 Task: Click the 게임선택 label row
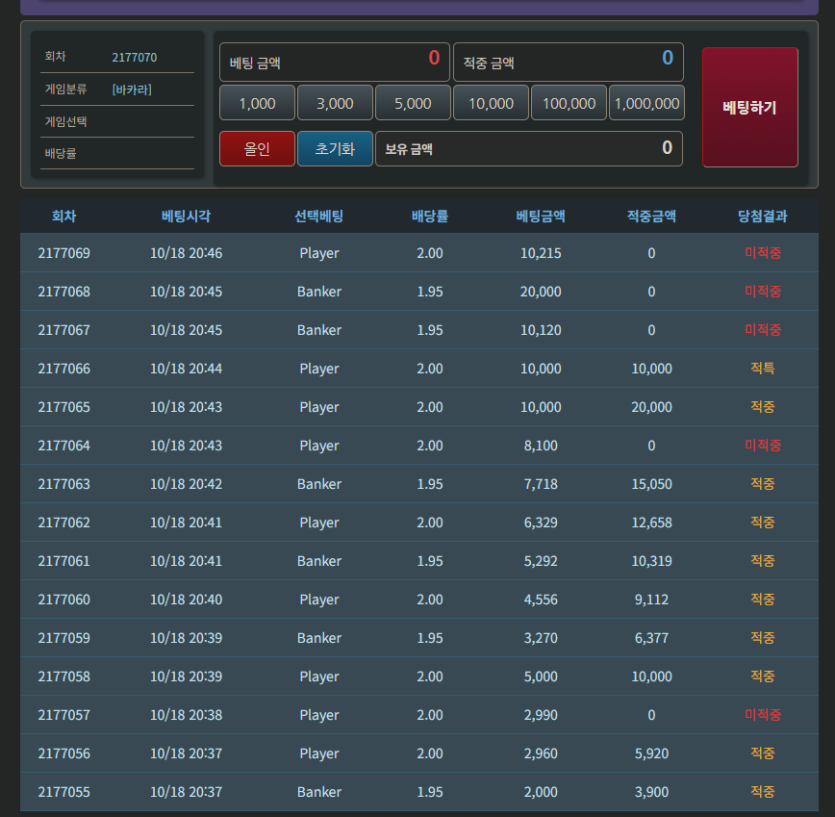[x=117, y=122]
